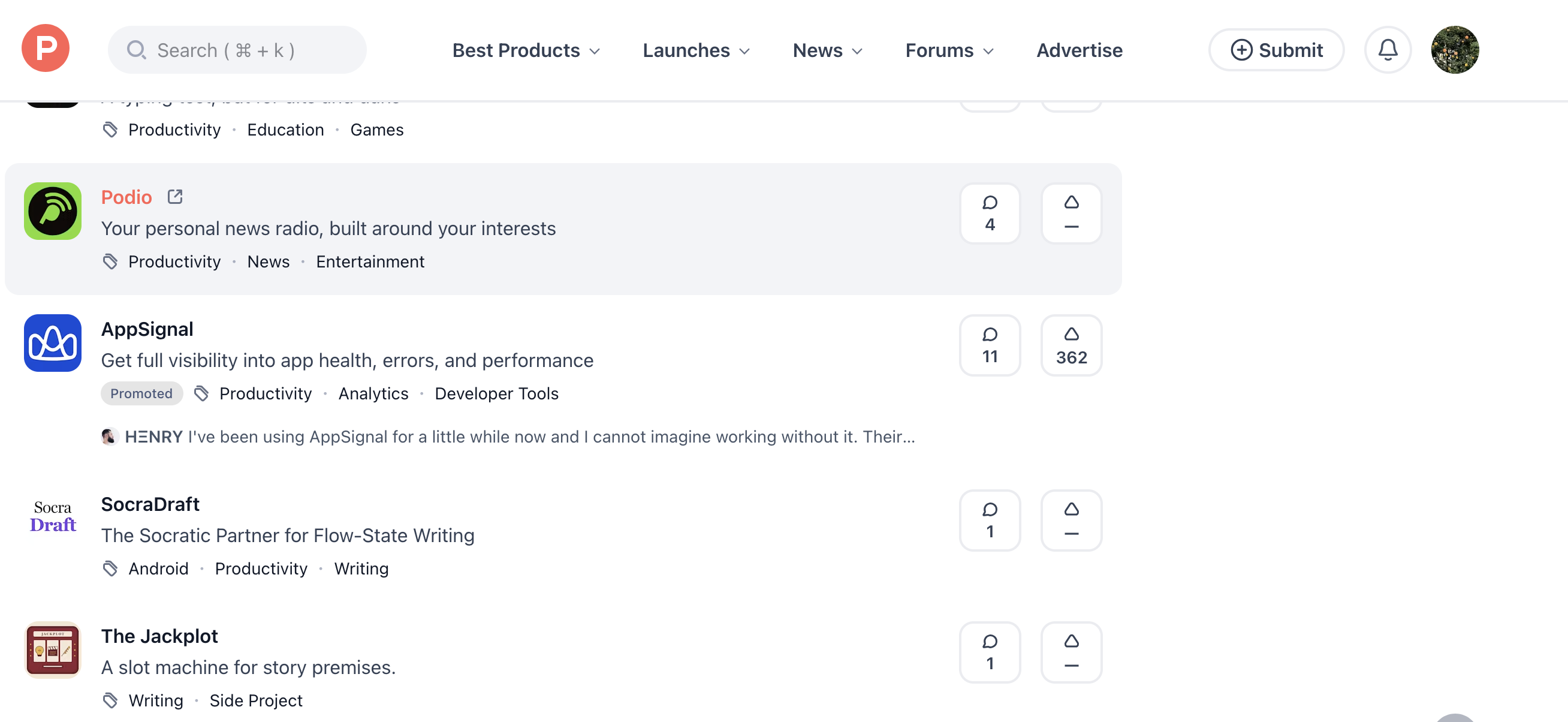
Task: Select Productivity tag under Podio
Action: tap(174, 262)
